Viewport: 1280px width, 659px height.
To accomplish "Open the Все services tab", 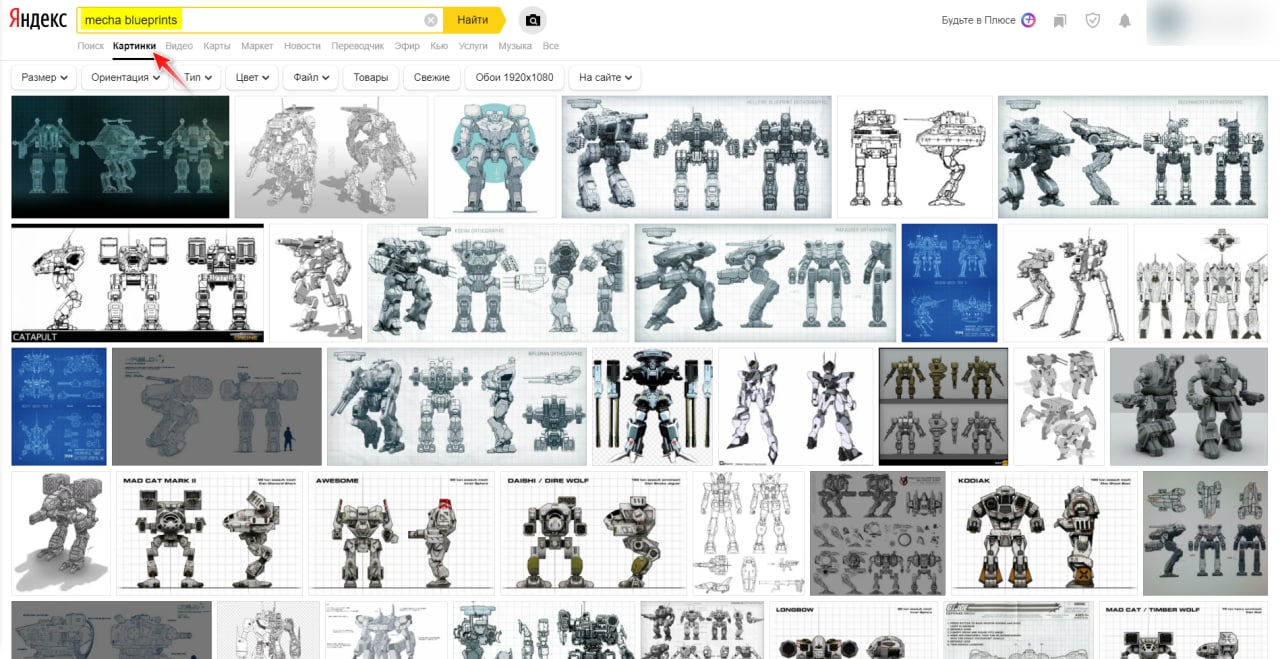I will pos(551,46).
